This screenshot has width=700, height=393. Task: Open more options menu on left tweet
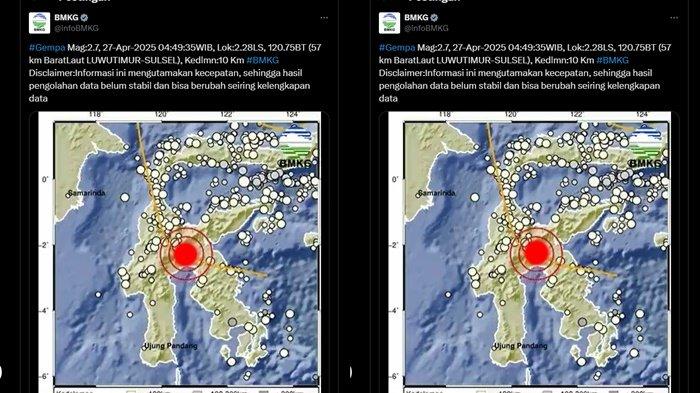(x=324, y=18)
